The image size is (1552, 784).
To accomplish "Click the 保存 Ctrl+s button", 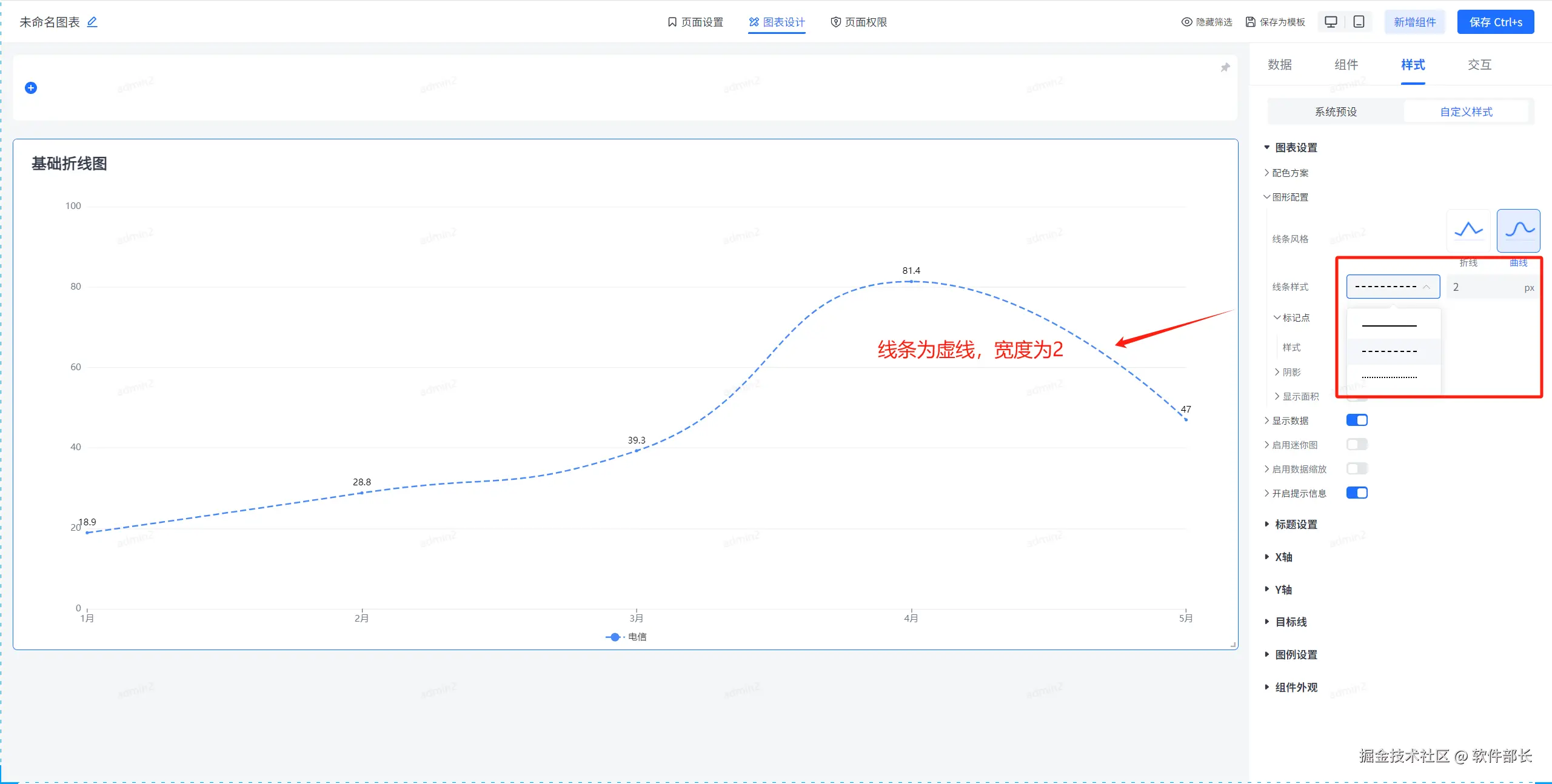I will 1495,22.
